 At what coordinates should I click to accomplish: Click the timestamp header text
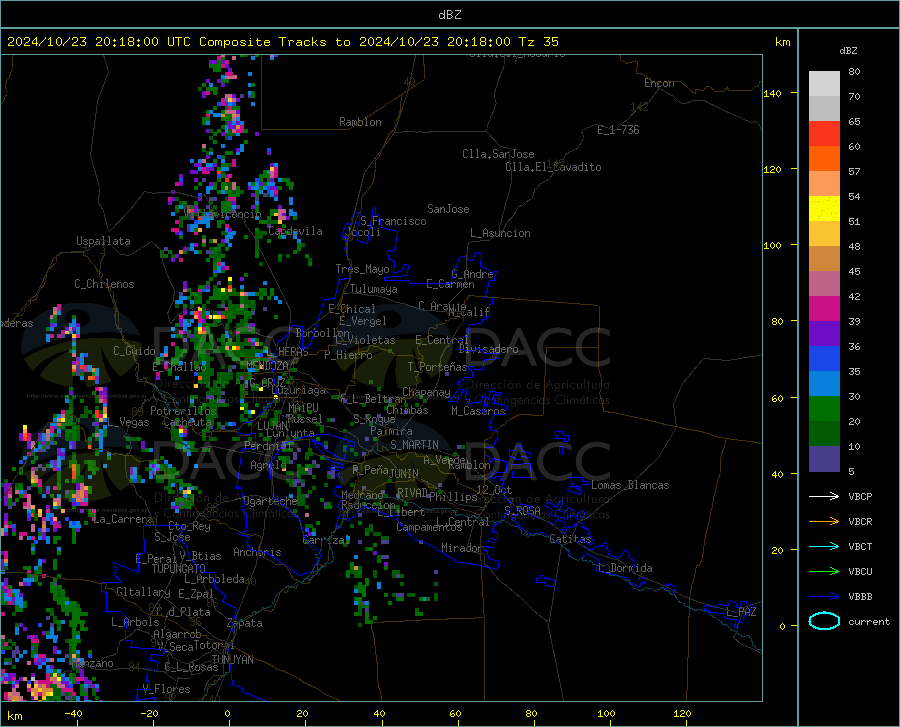[x=282, y=42]
